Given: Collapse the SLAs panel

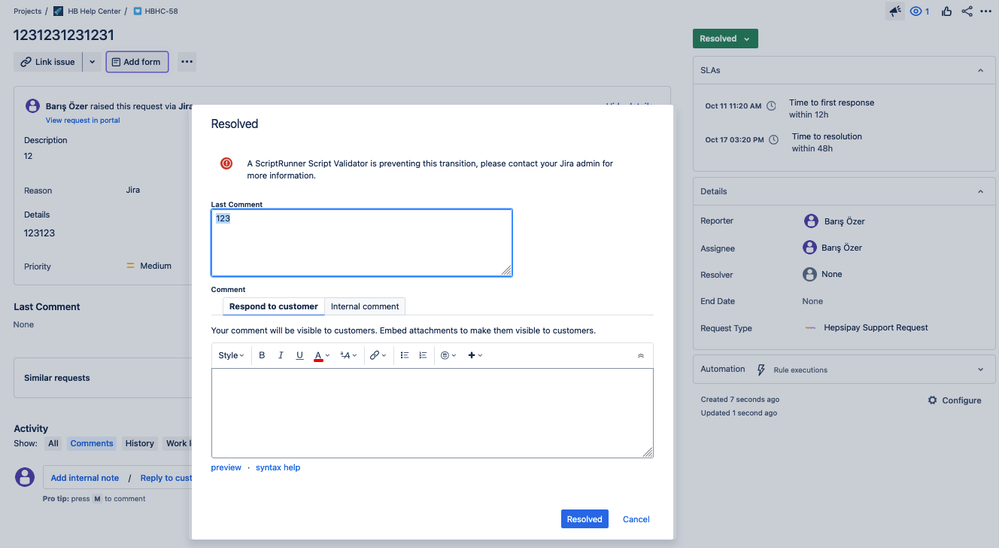Looking at the screenshot, I should (x=981, y=71).
